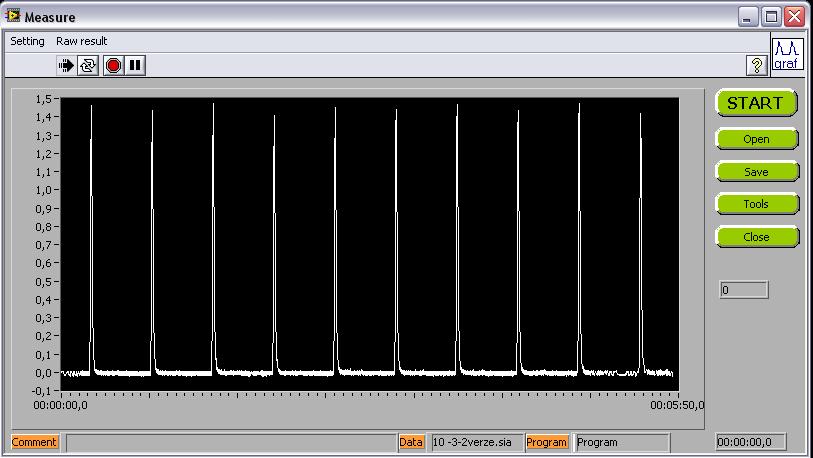Click the Run Continuously loop icon
Image resolution: width=813 pixels, height=458 pixels.
click(x=88, y=65)
